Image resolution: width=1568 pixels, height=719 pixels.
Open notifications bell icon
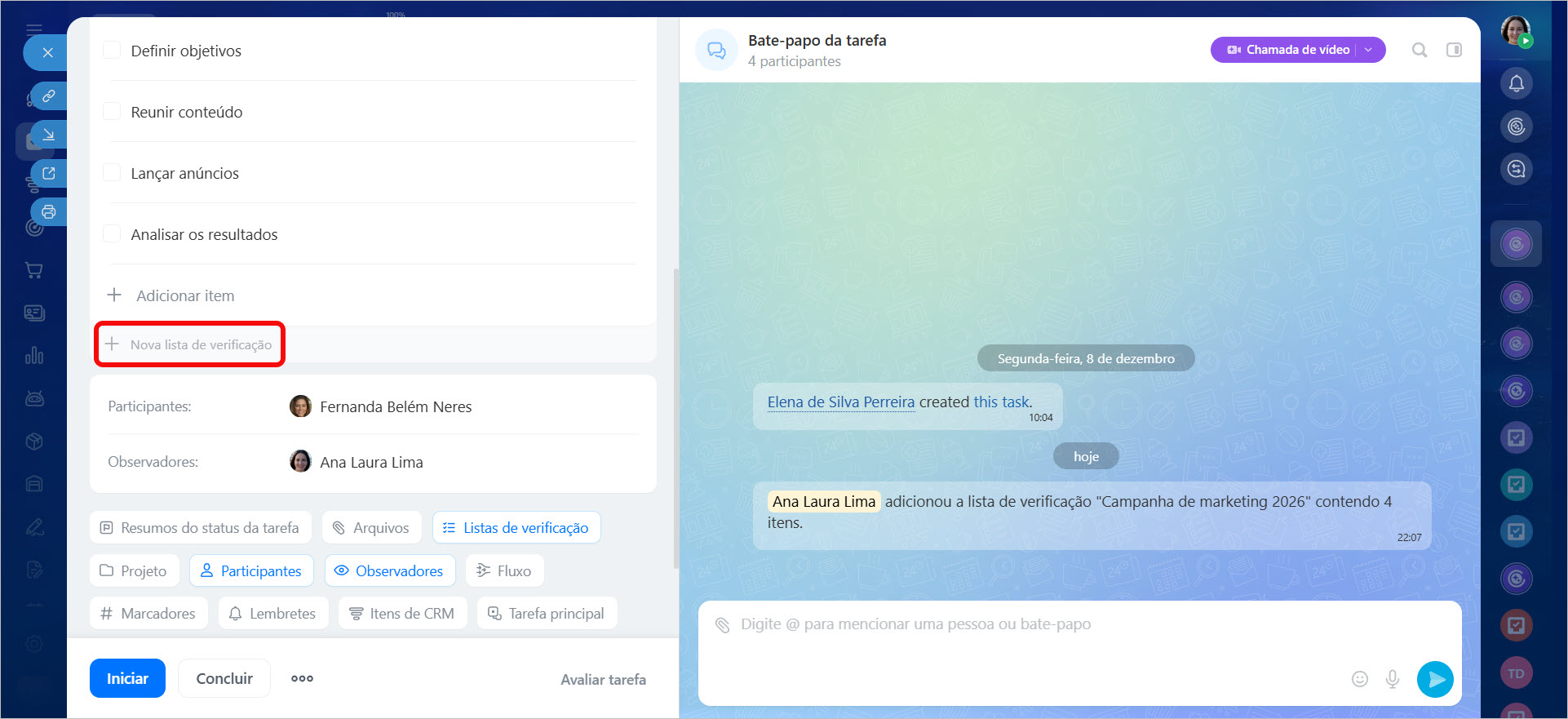click(1516, 83)
